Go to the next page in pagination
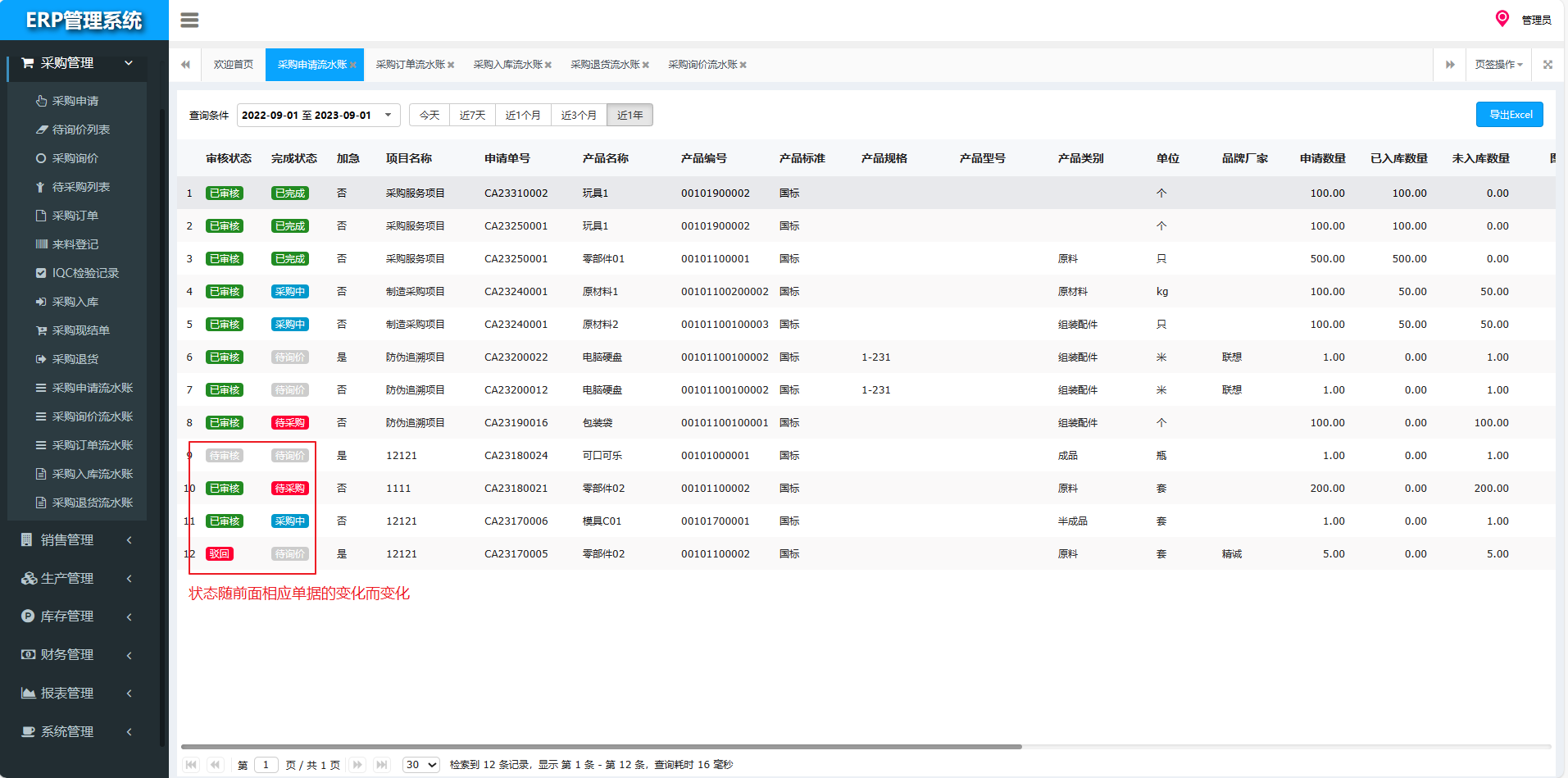This screenshot has width=1568, height=778. [357, 765]
